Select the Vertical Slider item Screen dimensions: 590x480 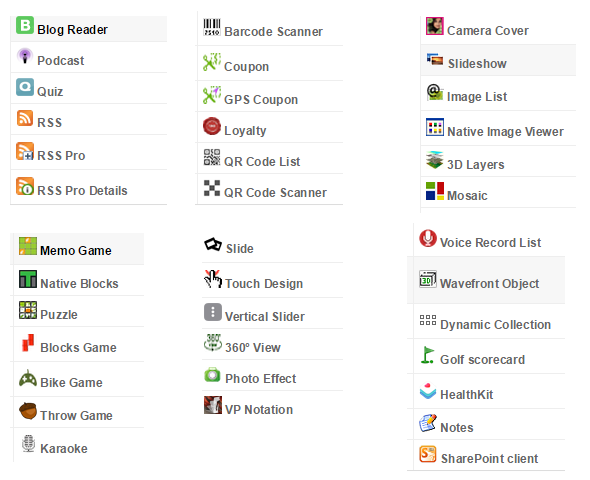(272, 313)
